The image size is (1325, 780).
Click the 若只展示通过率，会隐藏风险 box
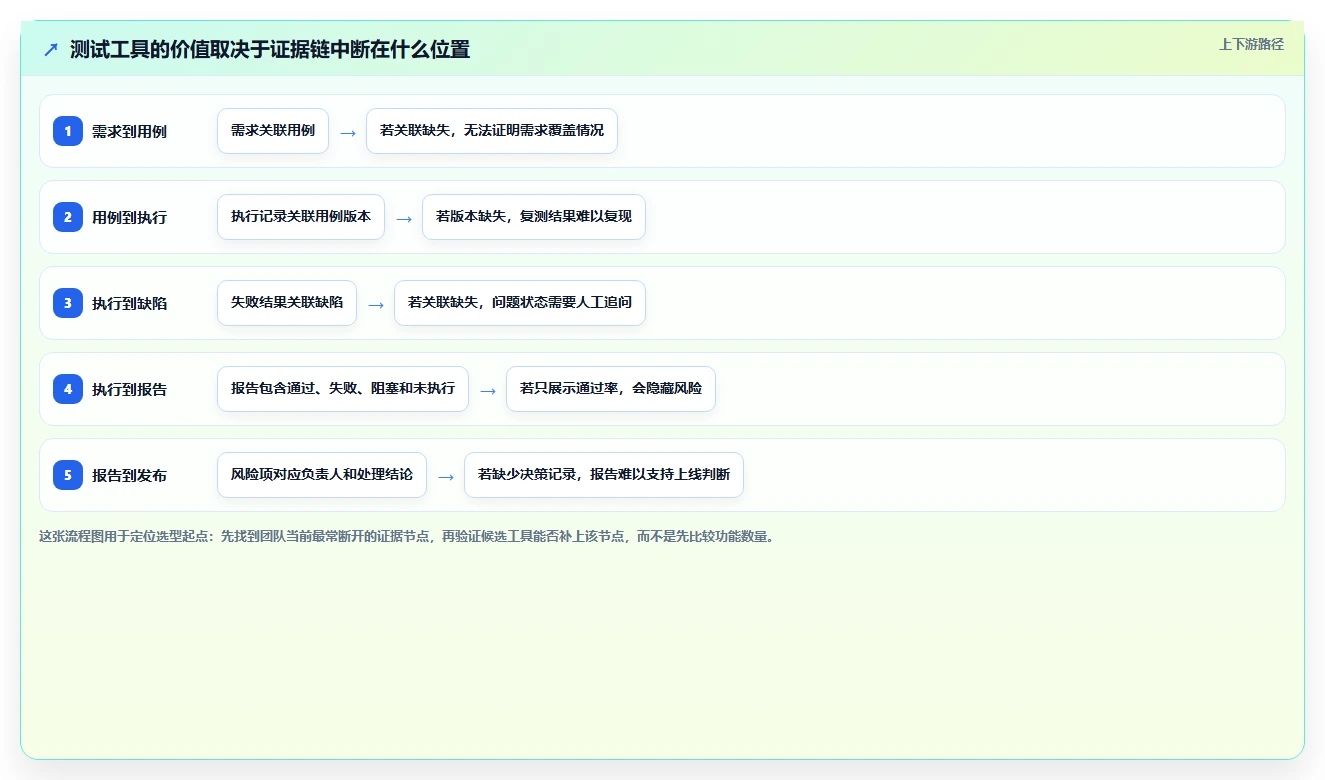[x=611, y=389]
